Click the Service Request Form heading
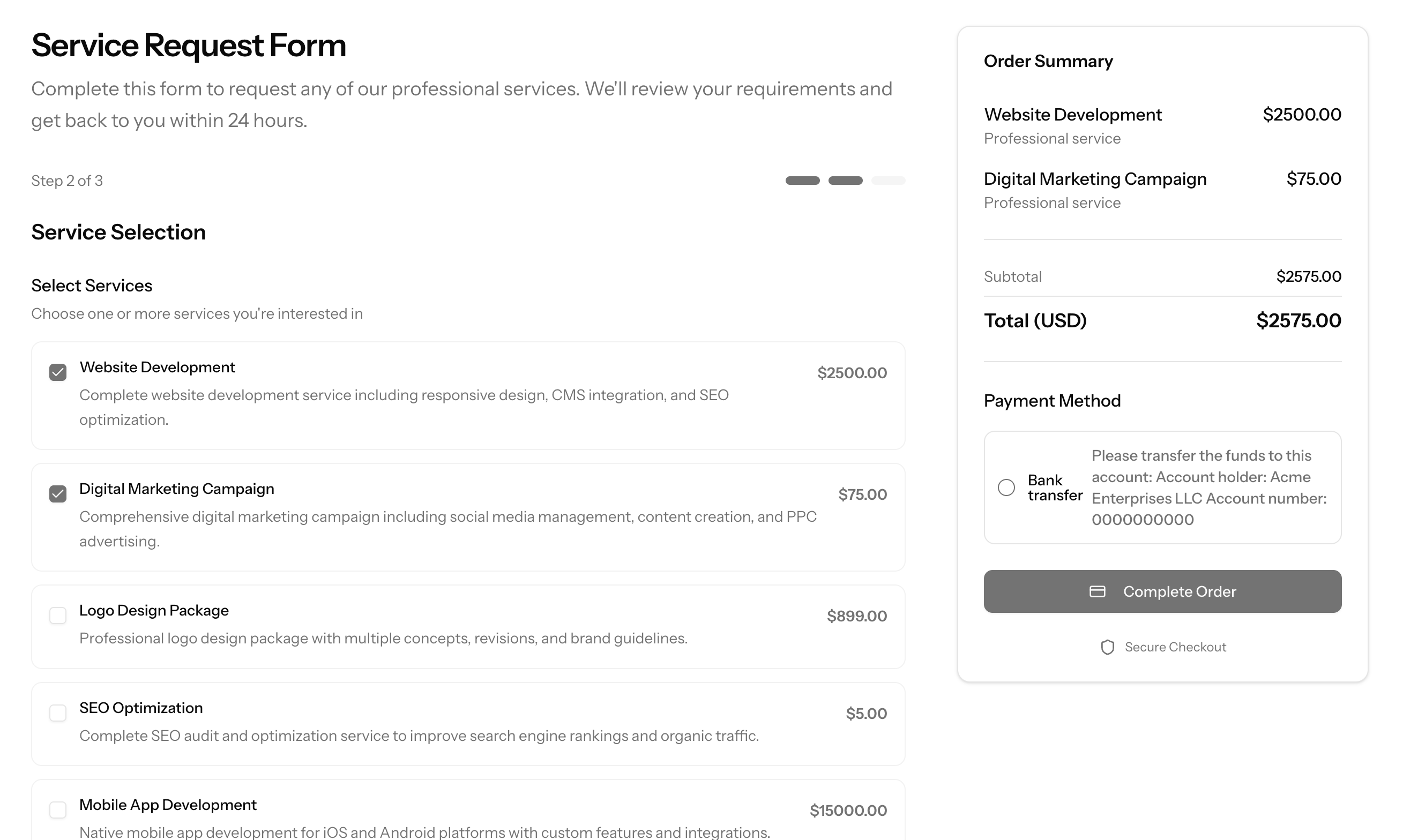 point(189,46)
